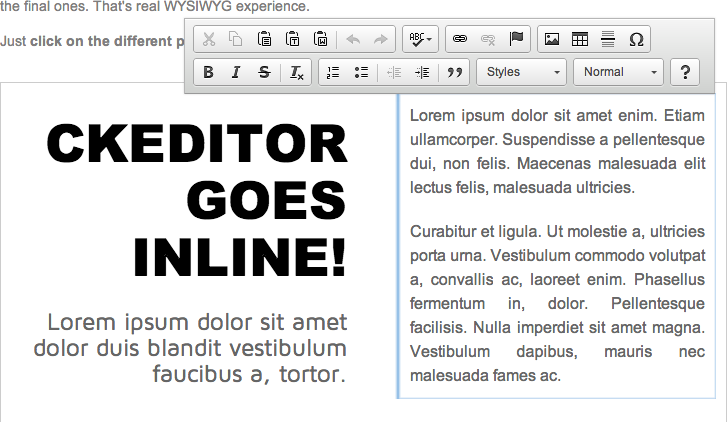Toggle strikethrough formatting
This screenshot has height=422, width=728.
click(x=264, y=72)
